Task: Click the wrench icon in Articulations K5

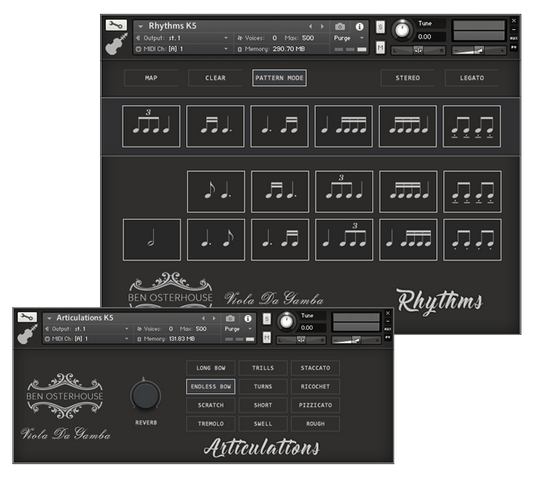Action: click(x=27, y=317)
